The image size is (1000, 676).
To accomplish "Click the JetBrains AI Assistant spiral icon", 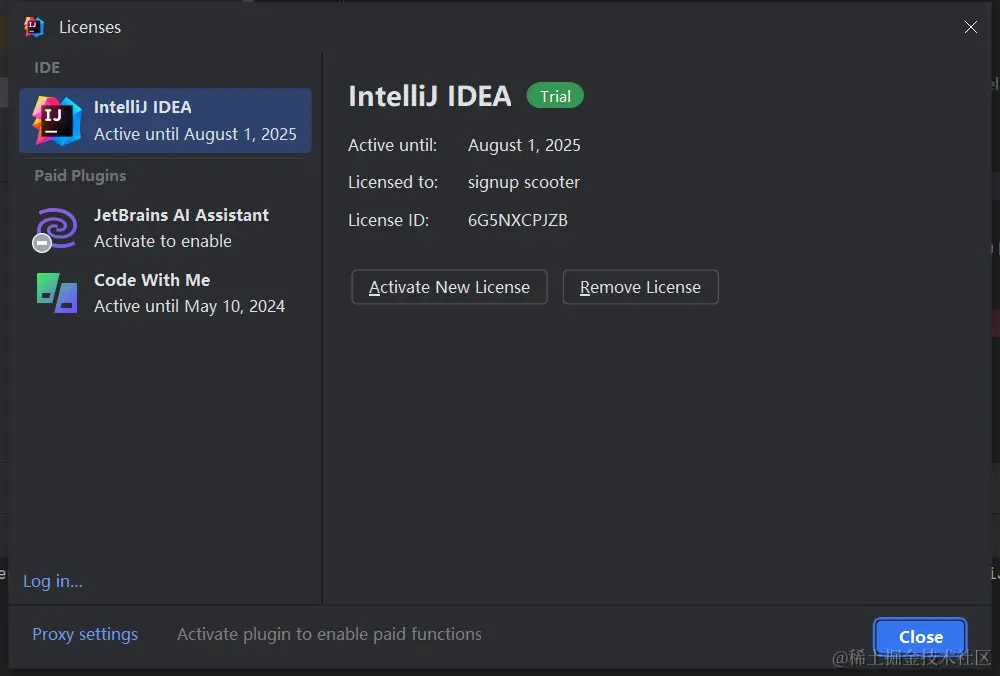I will coord(57,227).
